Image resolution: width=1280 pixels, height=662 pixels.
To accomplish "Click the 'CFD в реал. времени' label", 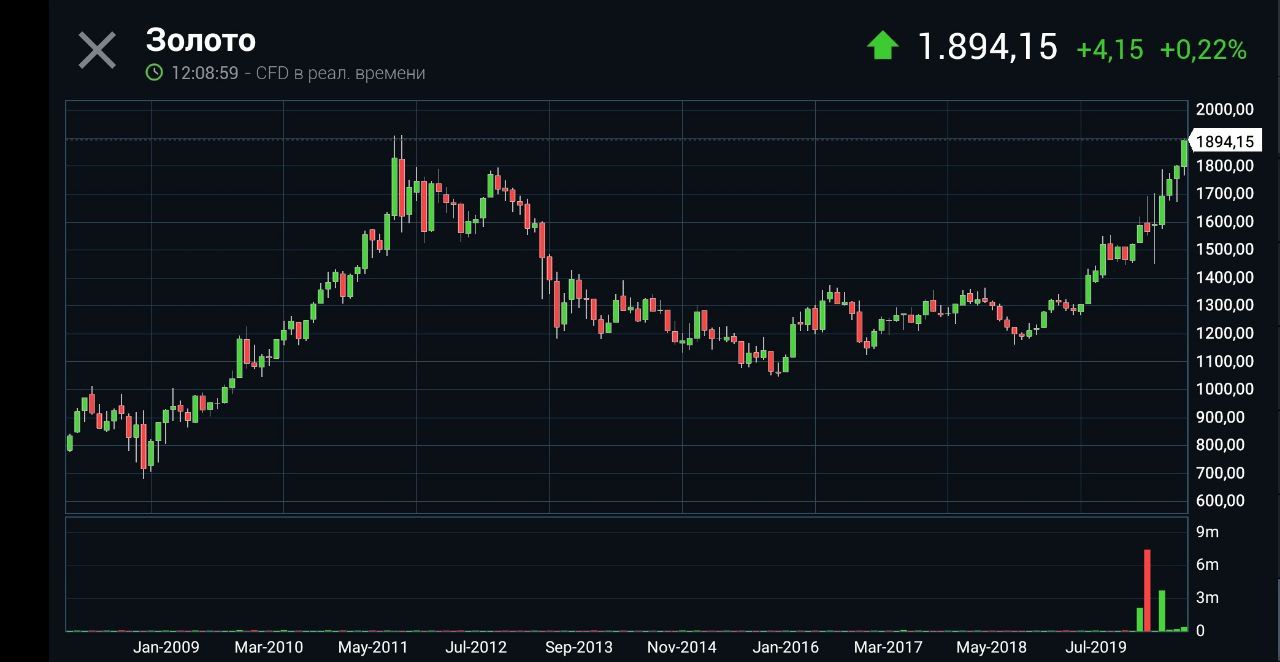I will tap(340, 73).
